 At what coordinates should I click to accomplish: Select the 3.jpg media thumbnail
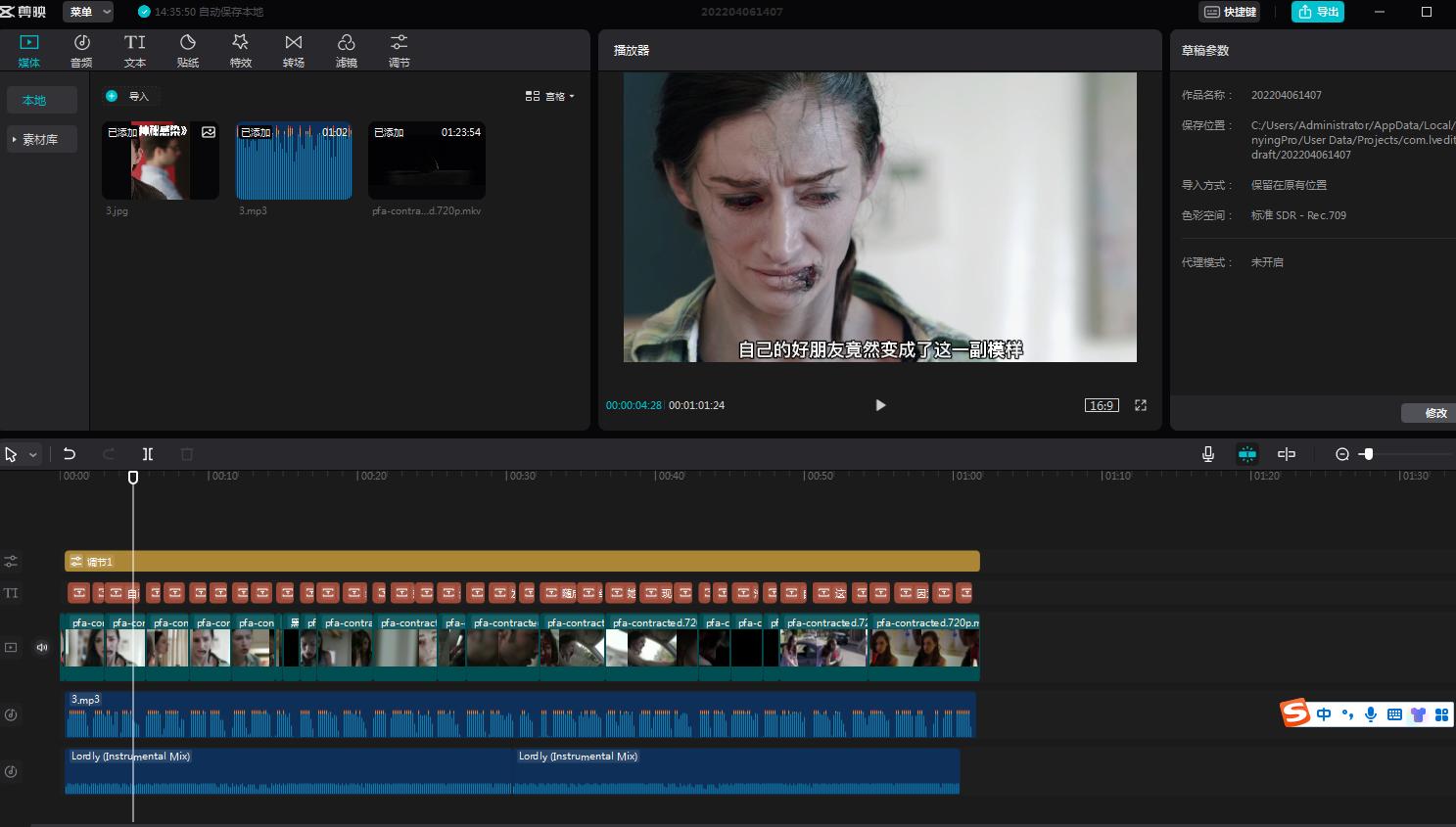161,161
